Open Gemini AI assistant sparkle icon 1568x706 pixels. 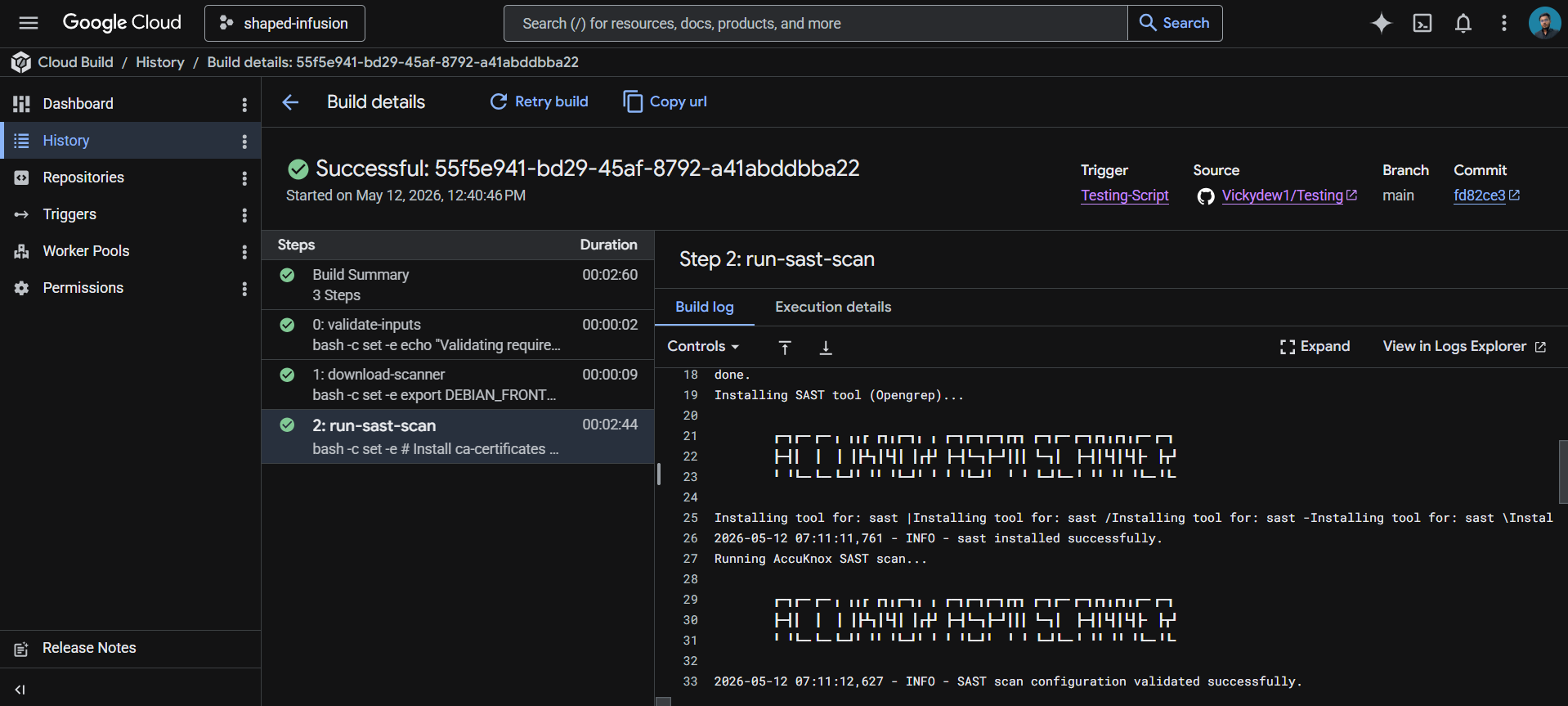[1382, 23]
